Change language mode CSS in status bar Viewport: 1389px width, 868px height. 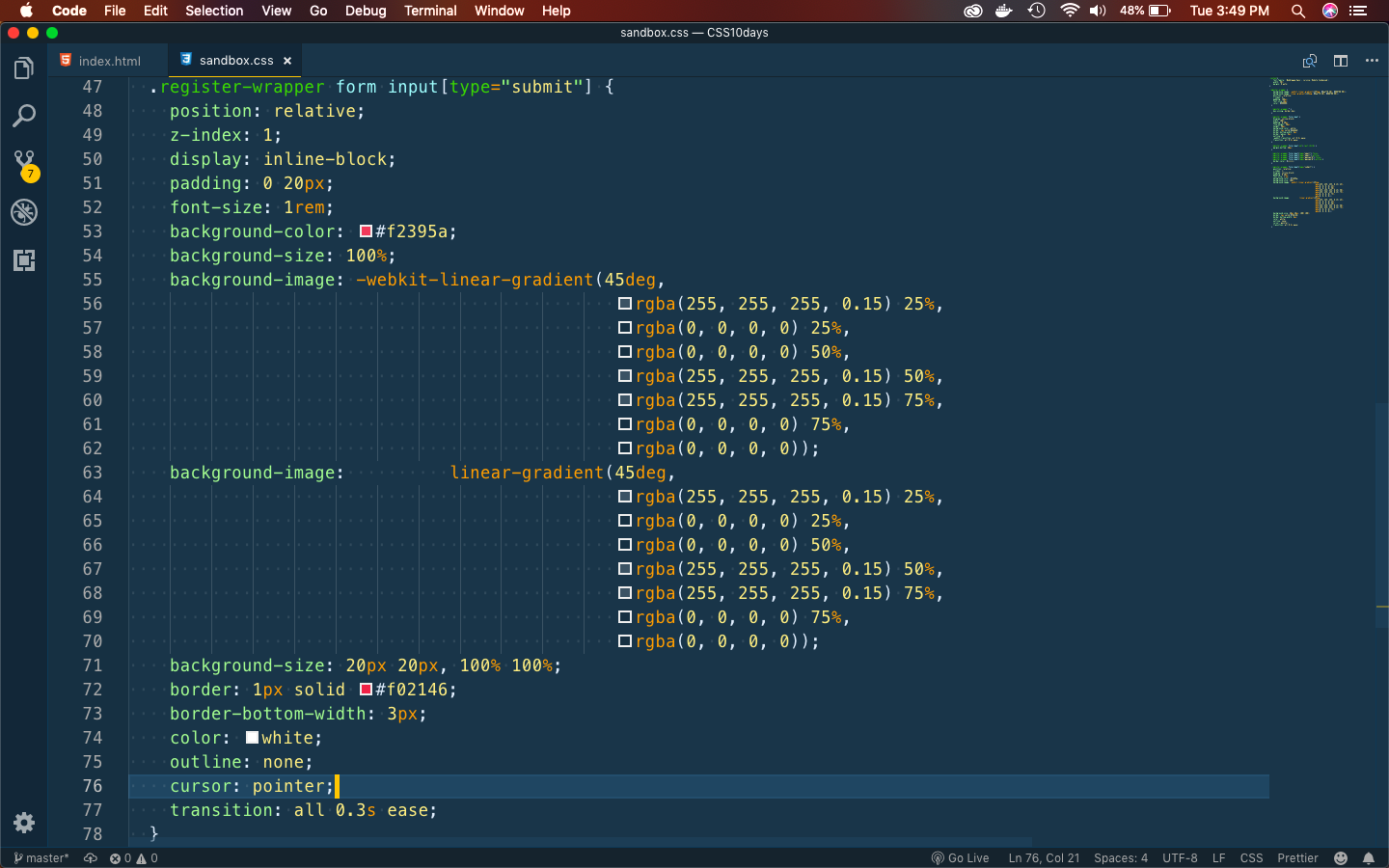(x=1252, y=858)
